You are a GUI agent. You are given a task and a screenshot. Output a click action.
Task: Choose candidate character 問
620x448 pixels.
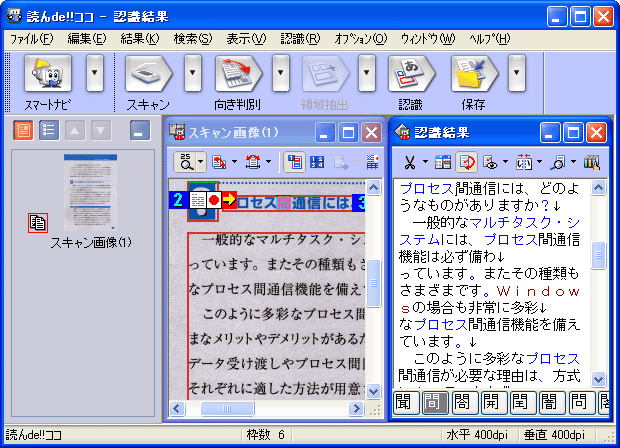click(x=581, y=403)
